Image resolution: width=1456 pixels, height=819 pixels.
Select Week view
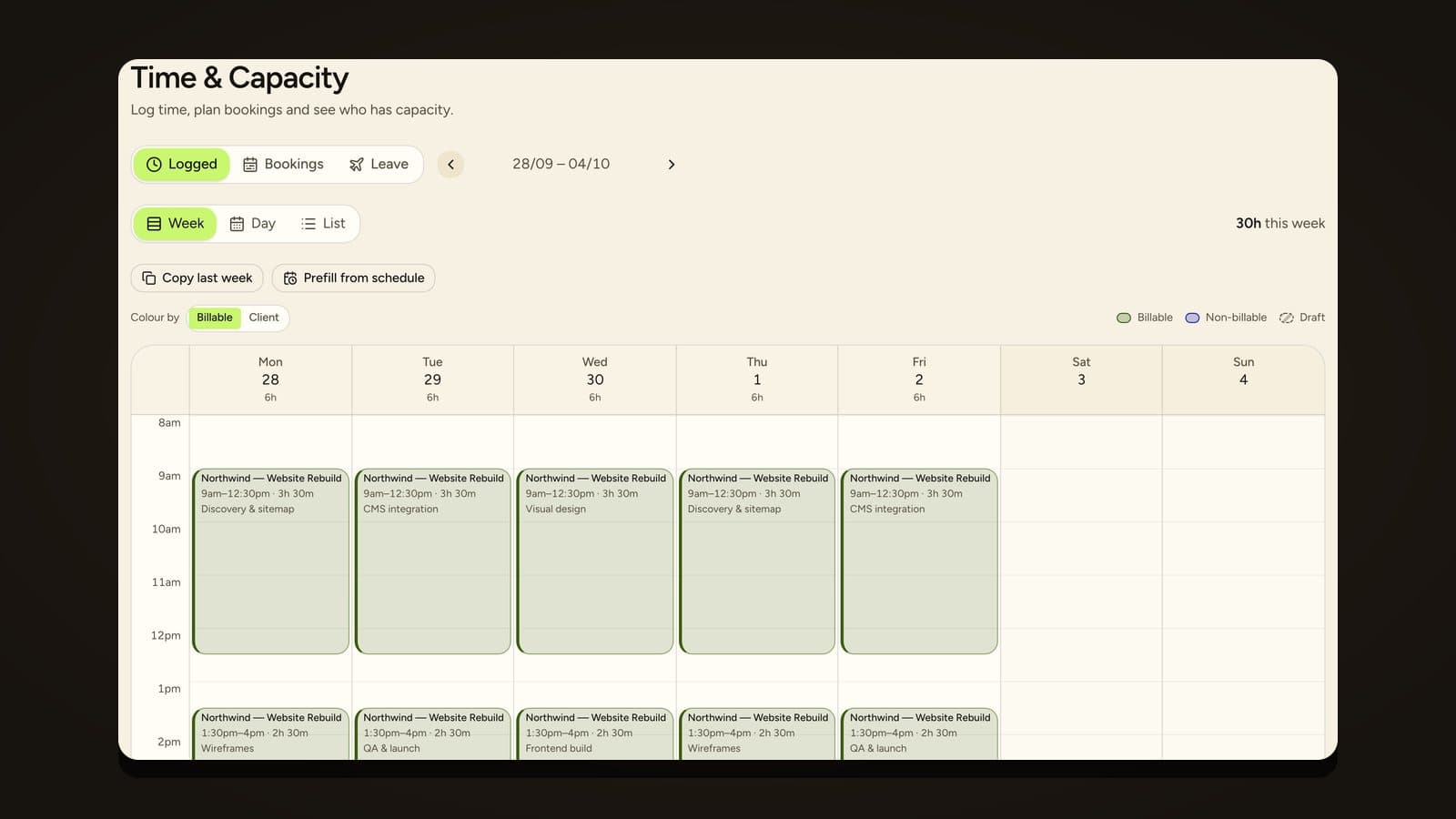[176, 224]
